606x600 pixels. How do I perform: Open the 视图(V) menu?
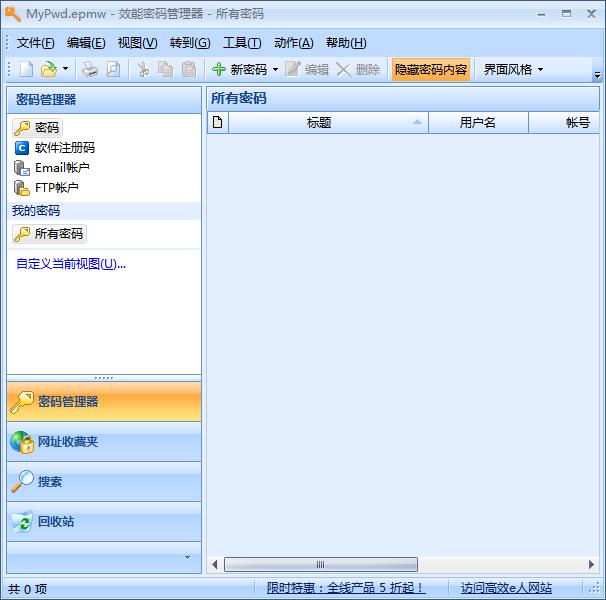tap(138, 43)
